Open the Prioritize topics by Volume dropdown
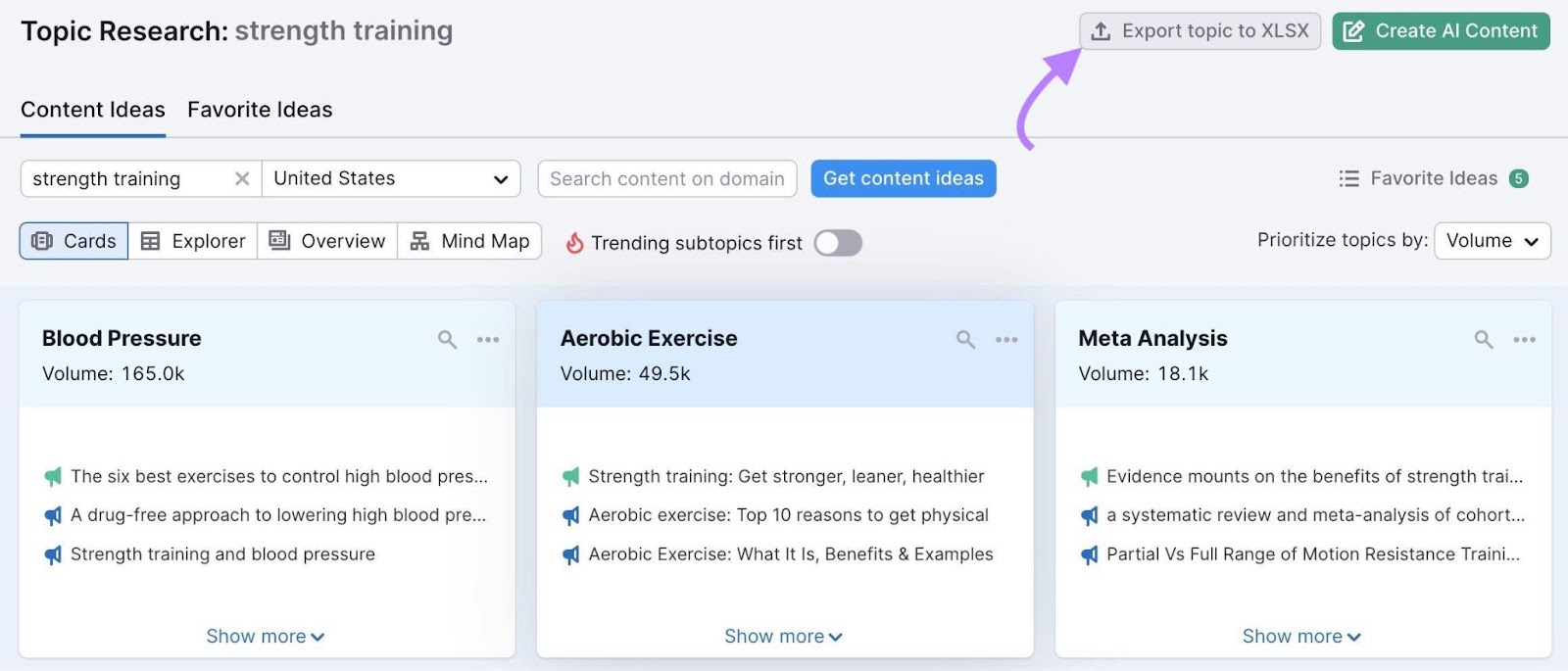1568x671 pixels. click(x=1491, y=240)
